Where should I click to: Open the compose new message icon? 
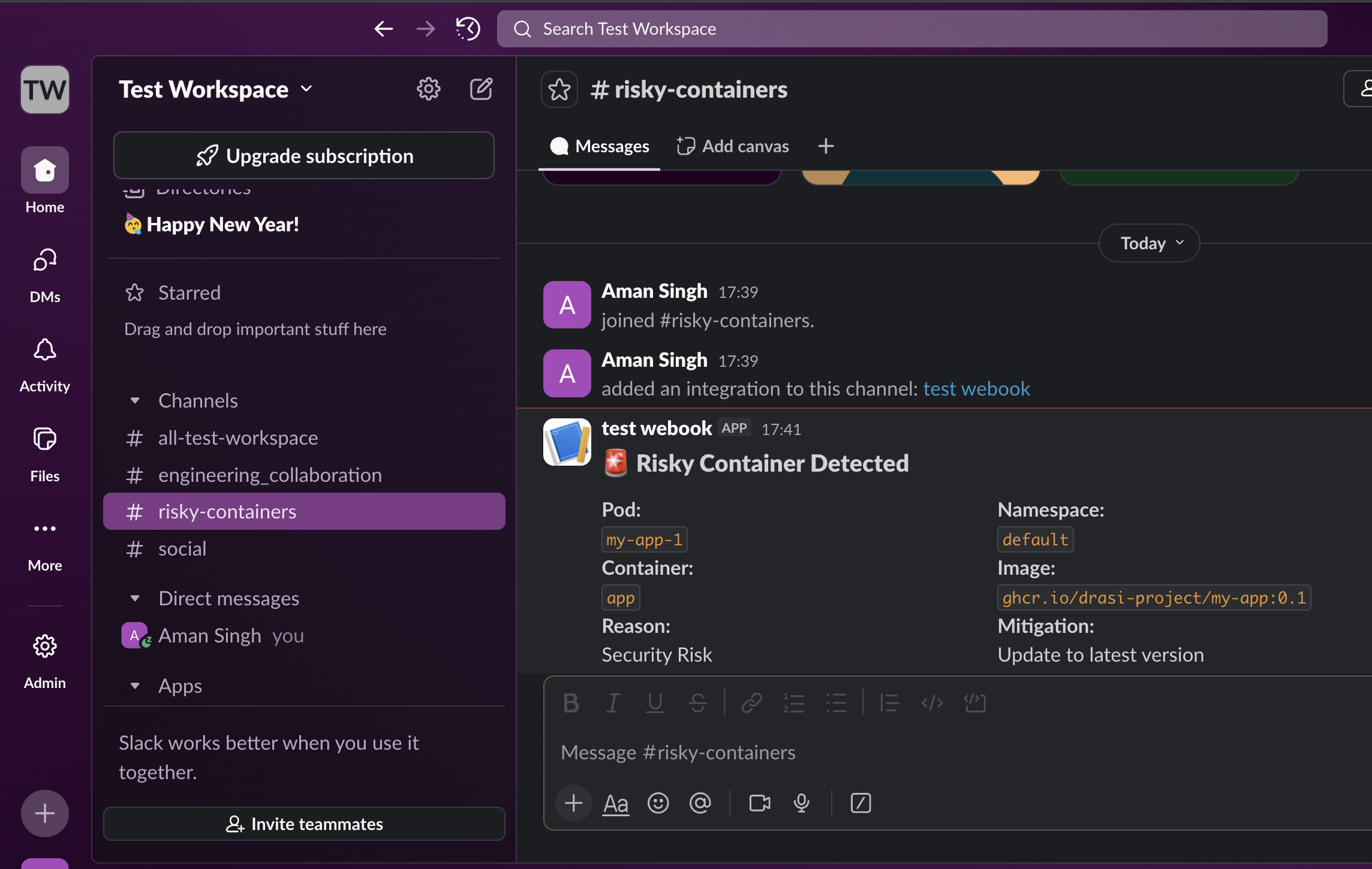click(481, 89)
